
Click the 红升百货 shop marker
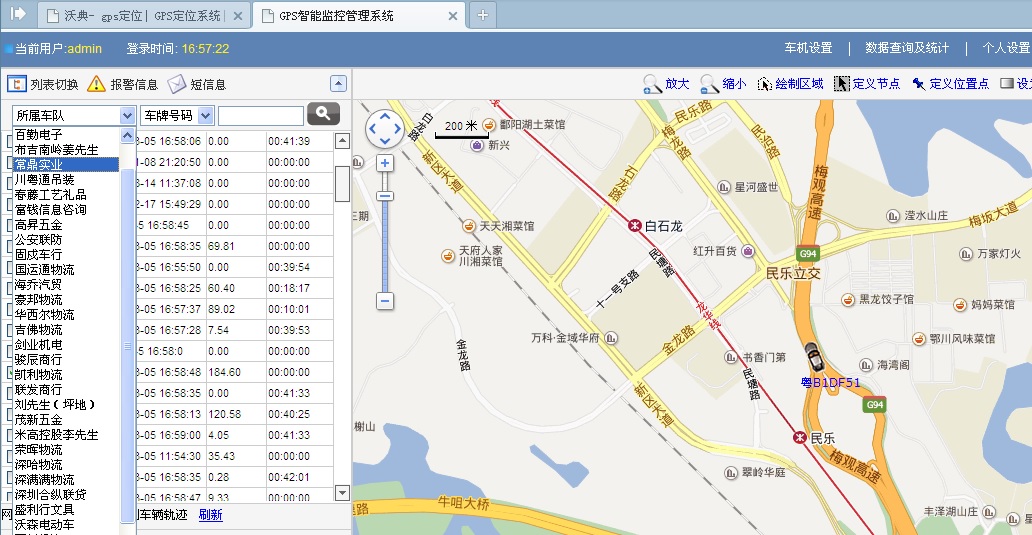click(748, 251)
